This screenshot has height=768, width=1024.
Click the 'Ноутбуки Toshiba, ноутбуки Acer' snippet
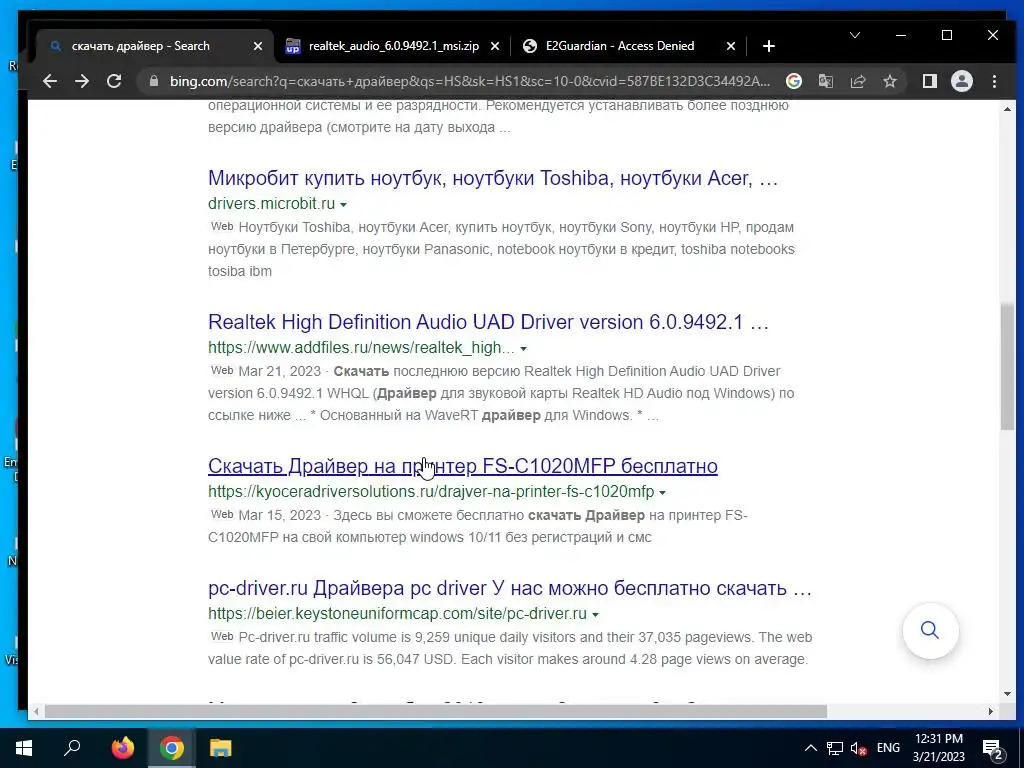[x=502, y=249]
